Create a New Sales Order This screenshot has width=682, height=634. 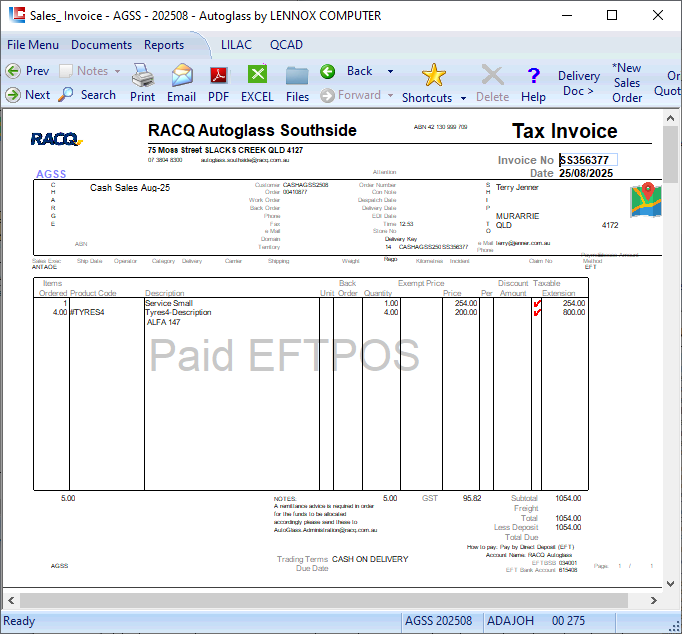(627, 83)
